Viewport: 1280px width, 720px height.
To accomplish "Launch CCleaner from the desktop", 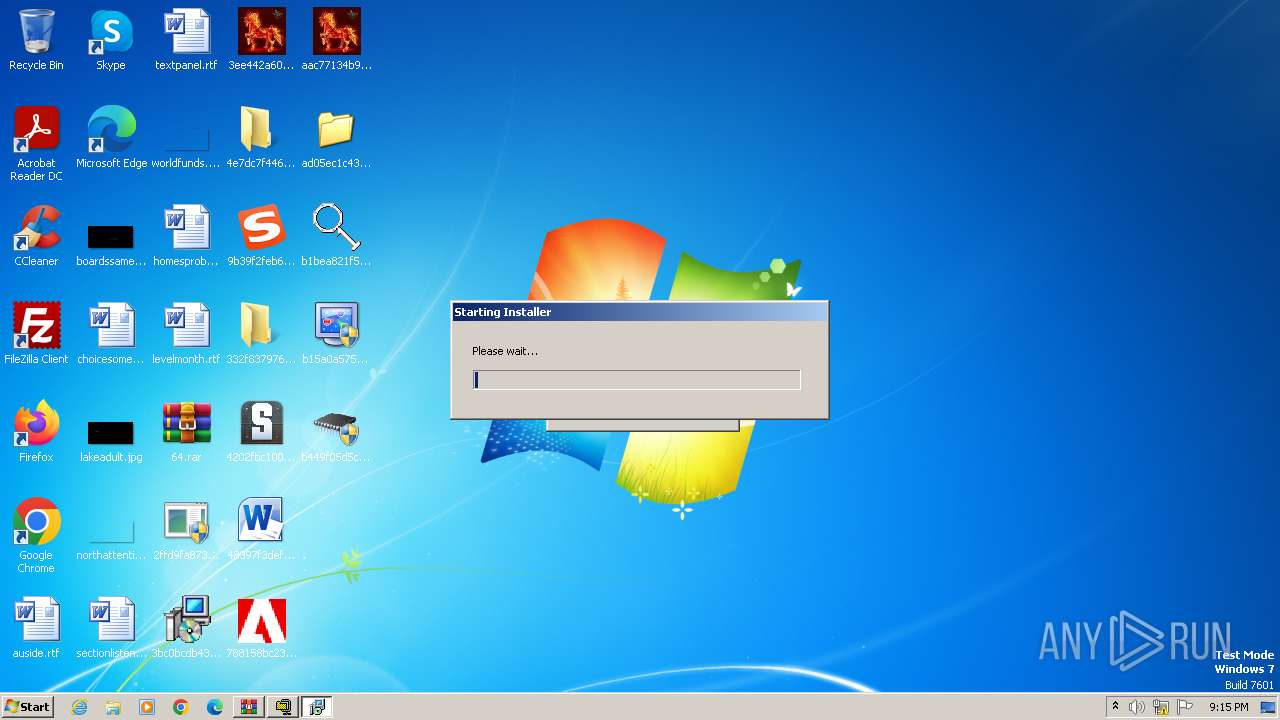I will 36,236.
